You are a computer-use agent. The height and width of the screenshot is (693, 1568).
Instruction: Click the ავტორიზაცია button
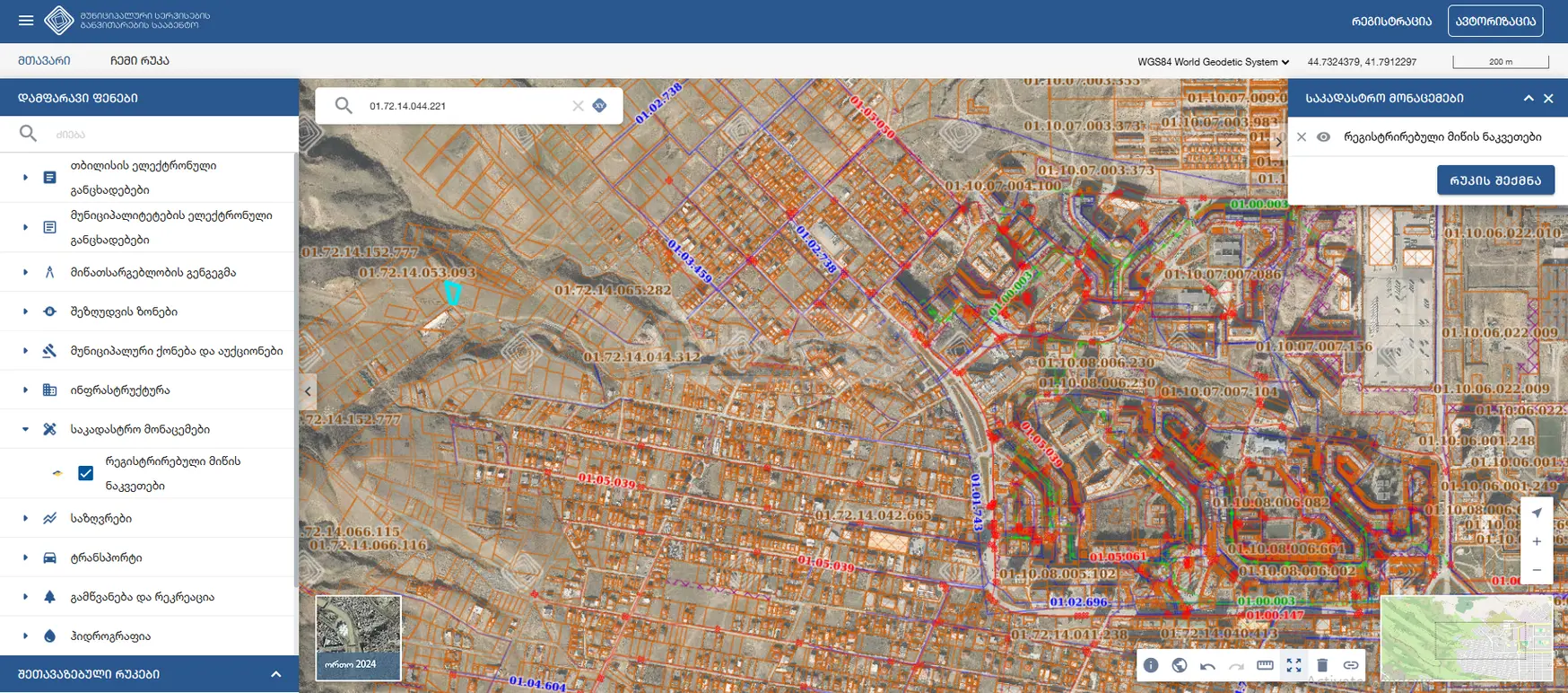tap(1495, 21)
